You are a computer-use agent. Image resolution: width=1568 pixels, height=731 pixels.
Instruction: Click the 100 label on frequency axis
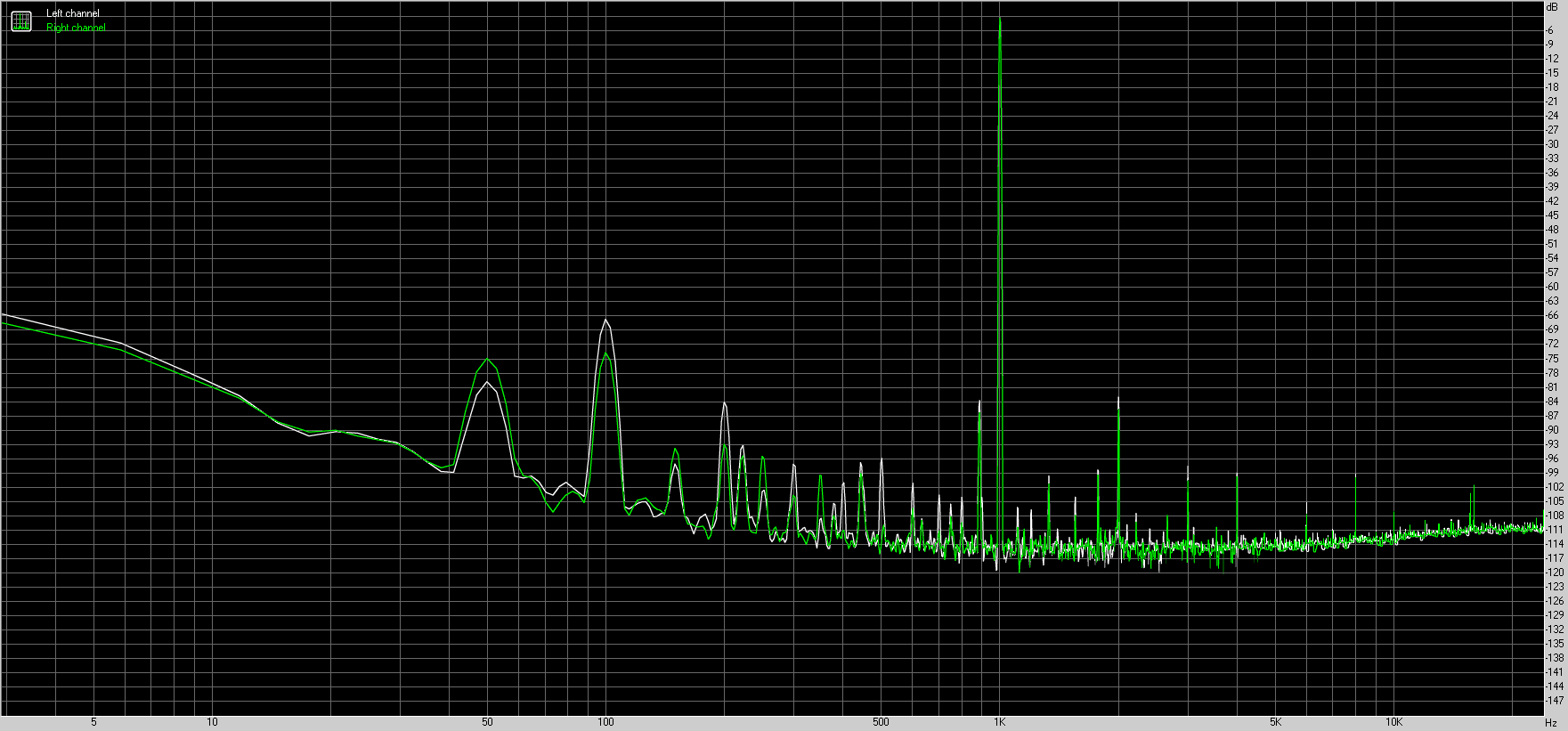605,722
